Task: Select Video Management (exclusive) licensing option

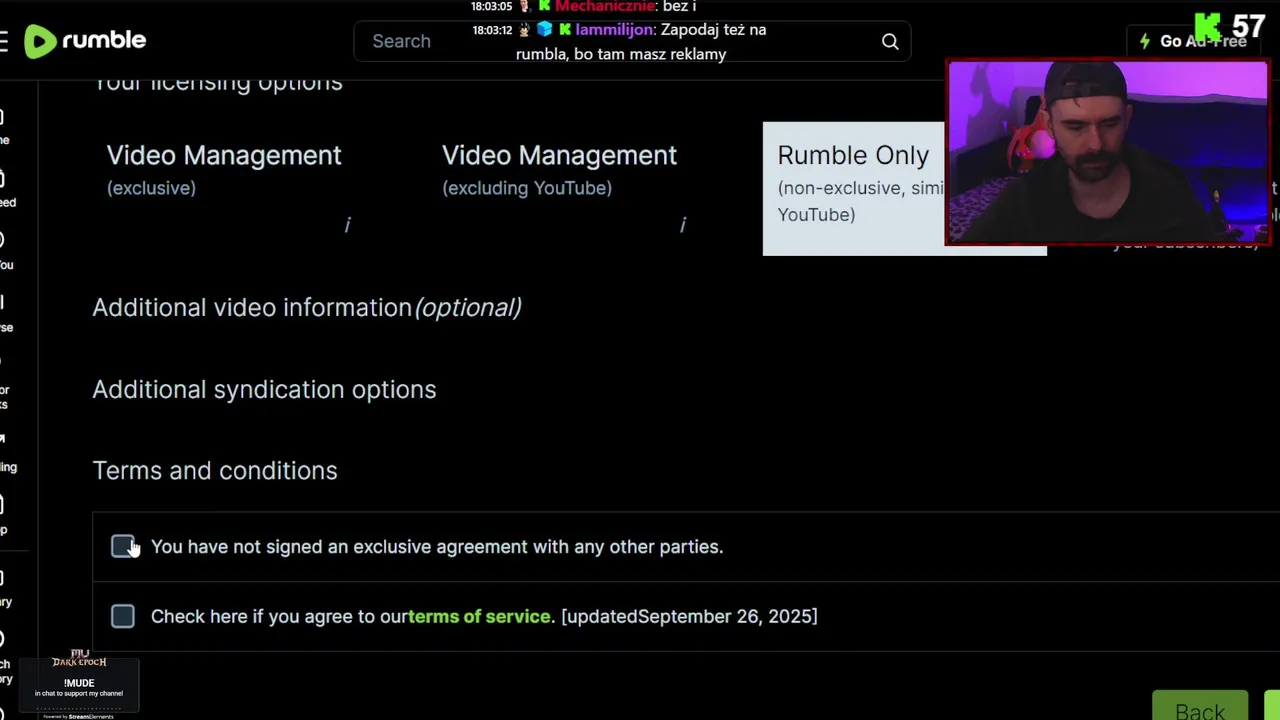Action: (235, 189)
